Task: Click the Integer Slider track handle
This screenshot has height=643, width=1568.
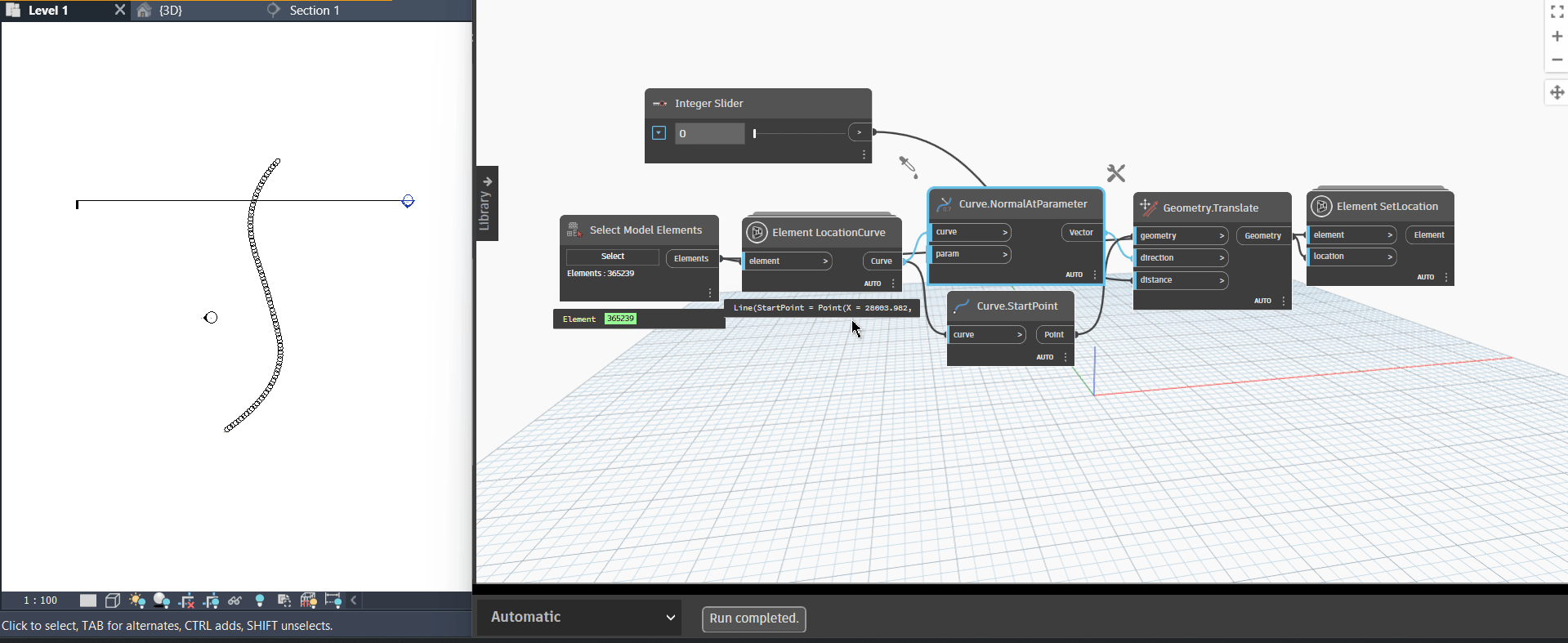Action: click(x=754, y=133)
